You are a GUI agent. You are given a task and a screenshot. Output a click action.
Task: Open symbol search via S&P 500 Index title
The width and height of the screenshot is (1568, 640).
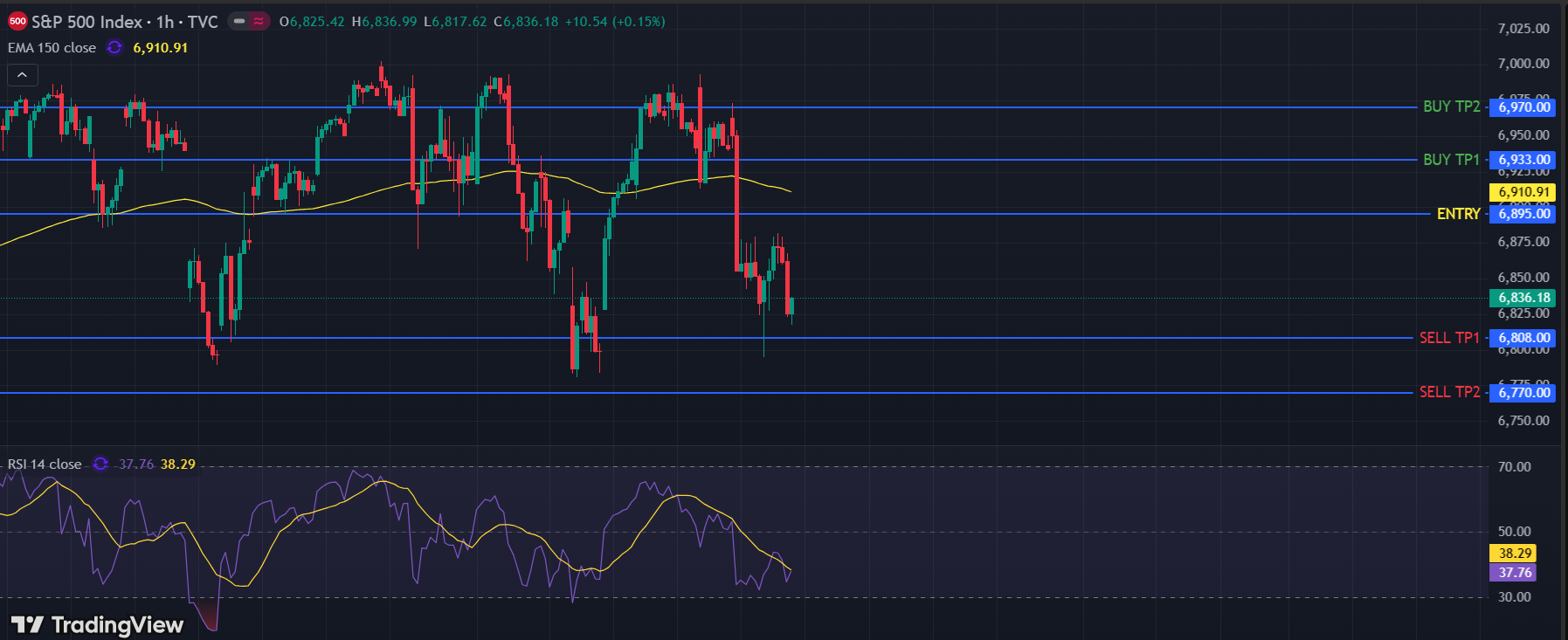(x=86, y=22)
